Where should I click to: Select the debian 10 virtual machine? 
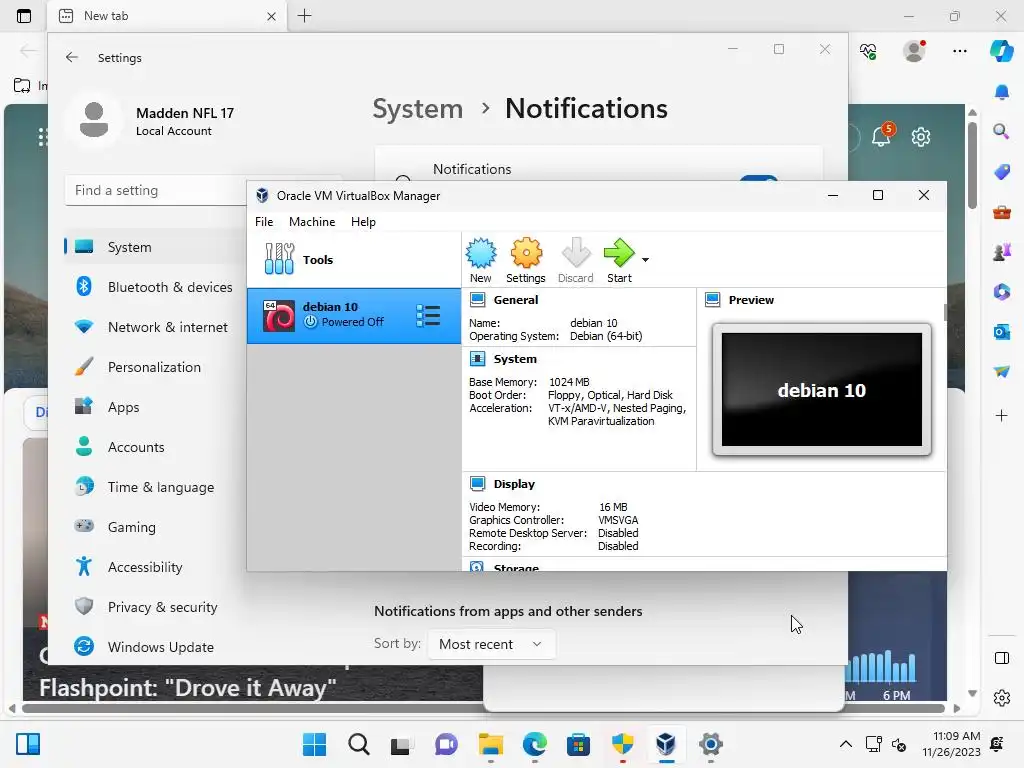pos(353,315)
